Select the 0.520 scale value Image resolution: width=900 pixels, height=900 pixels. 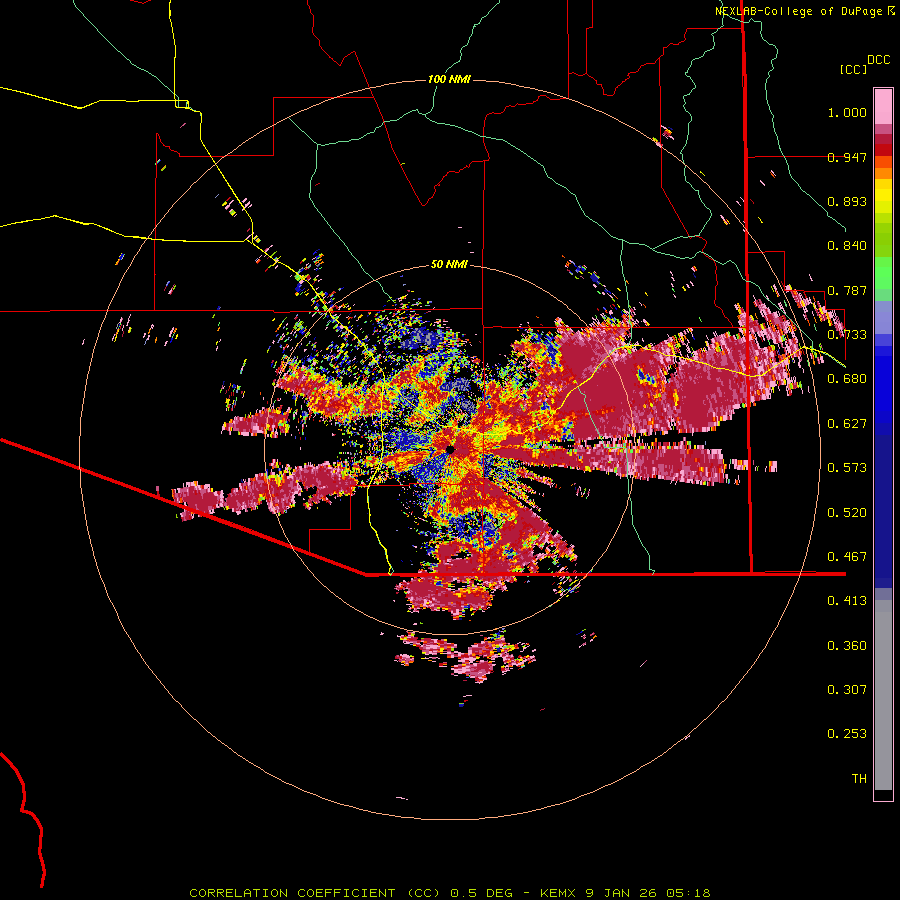(847, 513)
